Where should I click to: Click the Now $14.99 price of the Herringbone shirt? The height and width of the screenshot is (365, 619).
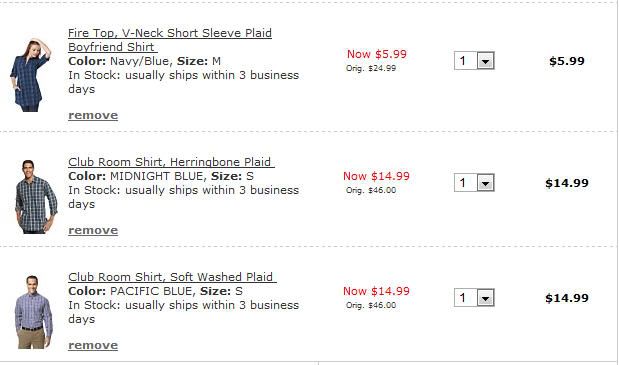pyautogui.click(x=376, y=176)
